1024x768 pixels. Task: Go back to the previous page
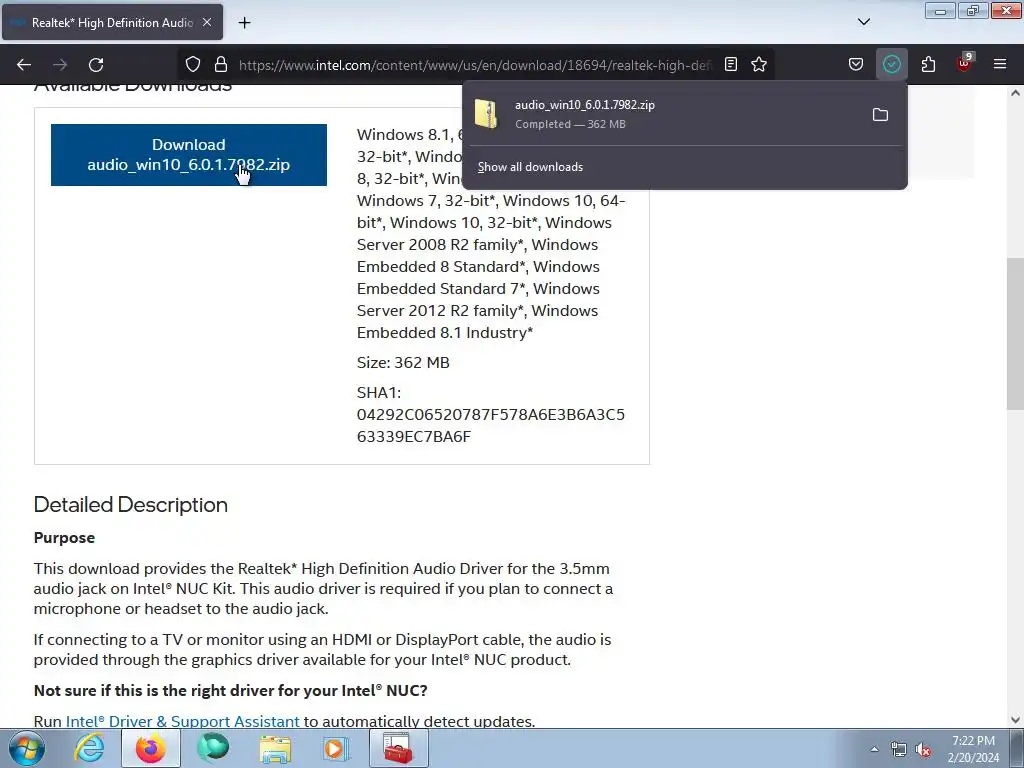[x=24, y=65]
